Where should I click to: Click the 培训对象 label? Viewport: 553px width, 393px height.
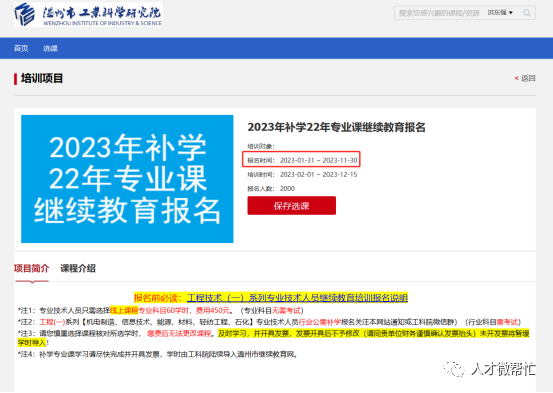click(261, 146)
